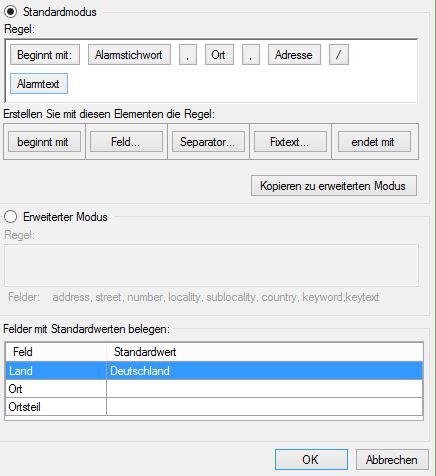Select the slash separator element in rule
Viewport: 436px width, 476px height.
tap(339, 55)
